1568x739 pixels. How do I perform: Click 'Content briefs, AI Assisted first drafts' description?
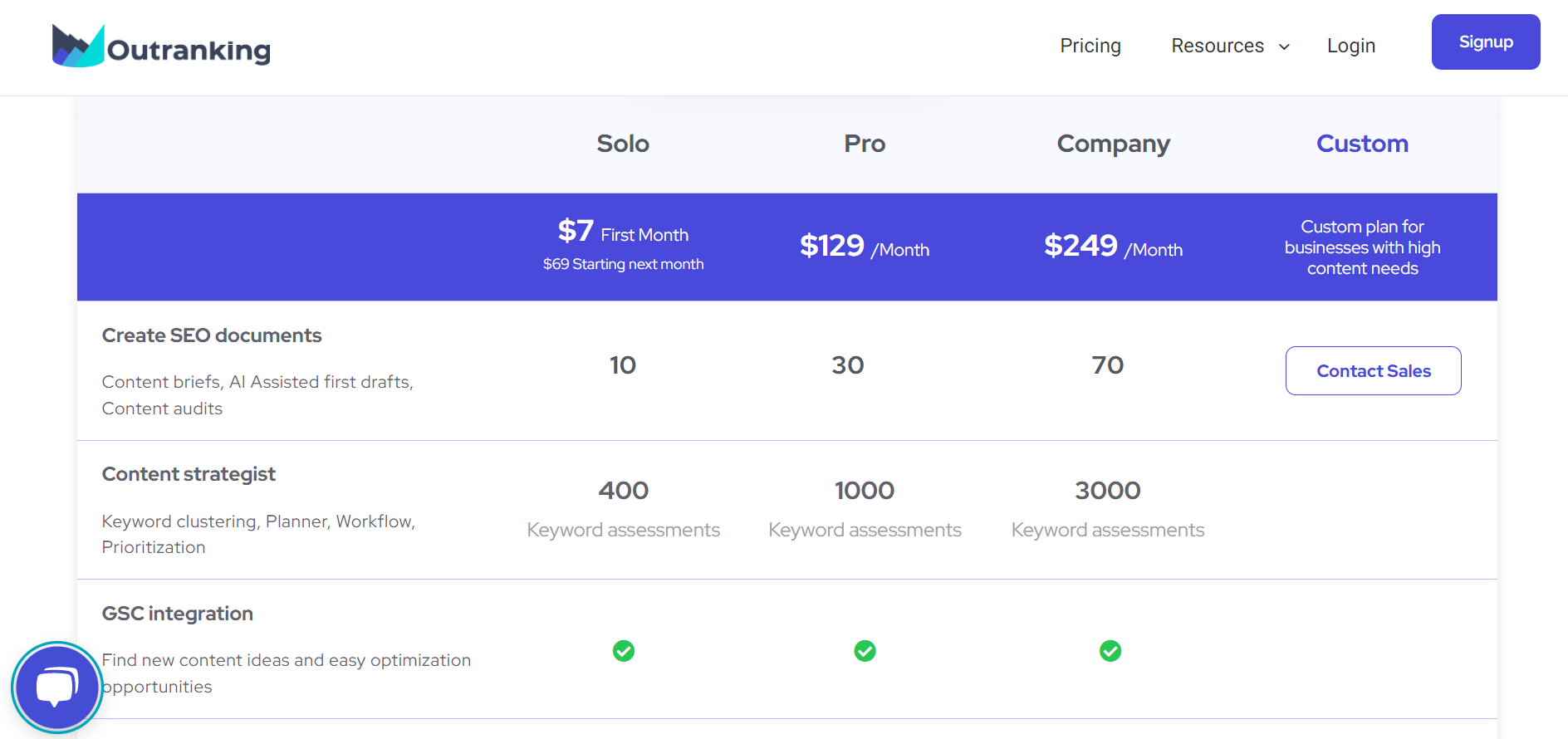click(257, 395)
